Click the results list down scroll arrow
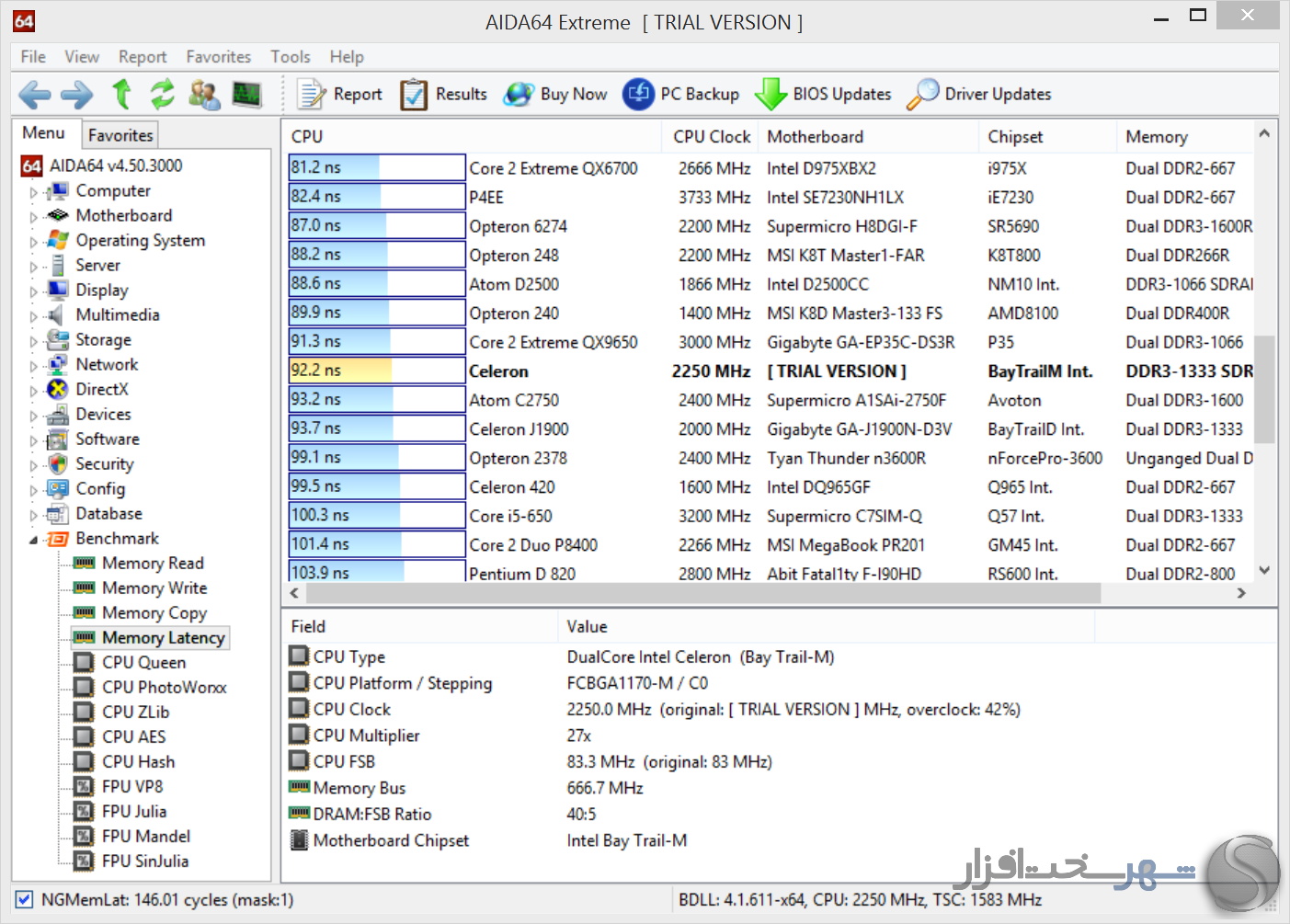Screen dimensions: 1290x924 coord(1264,570)
